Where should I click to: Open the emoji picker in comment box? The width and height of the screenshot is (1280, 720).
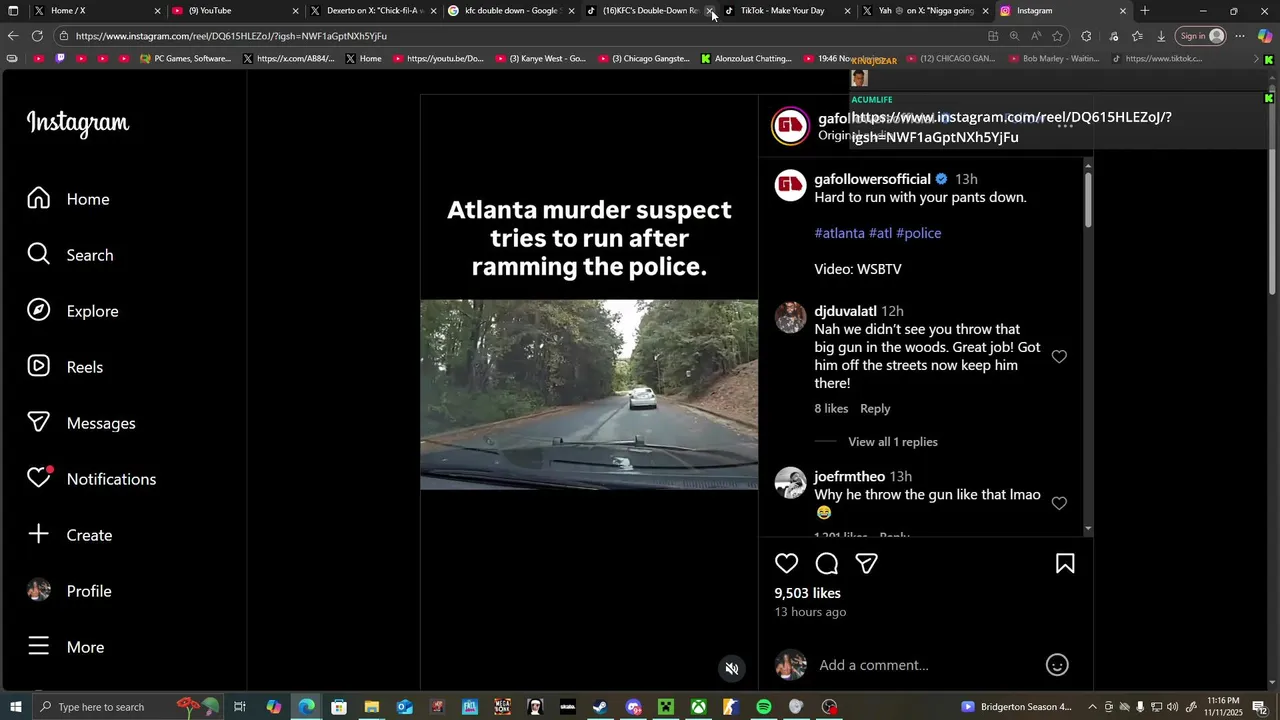(1057, 665)
